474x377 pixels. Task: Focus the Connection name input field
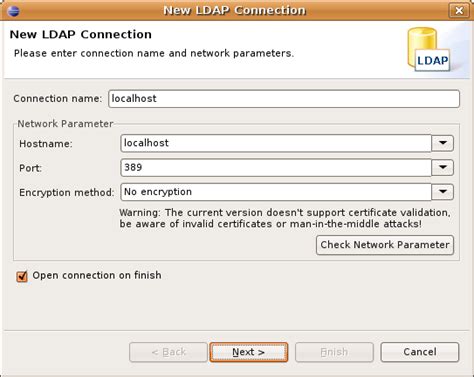click(x=284, y=99)
